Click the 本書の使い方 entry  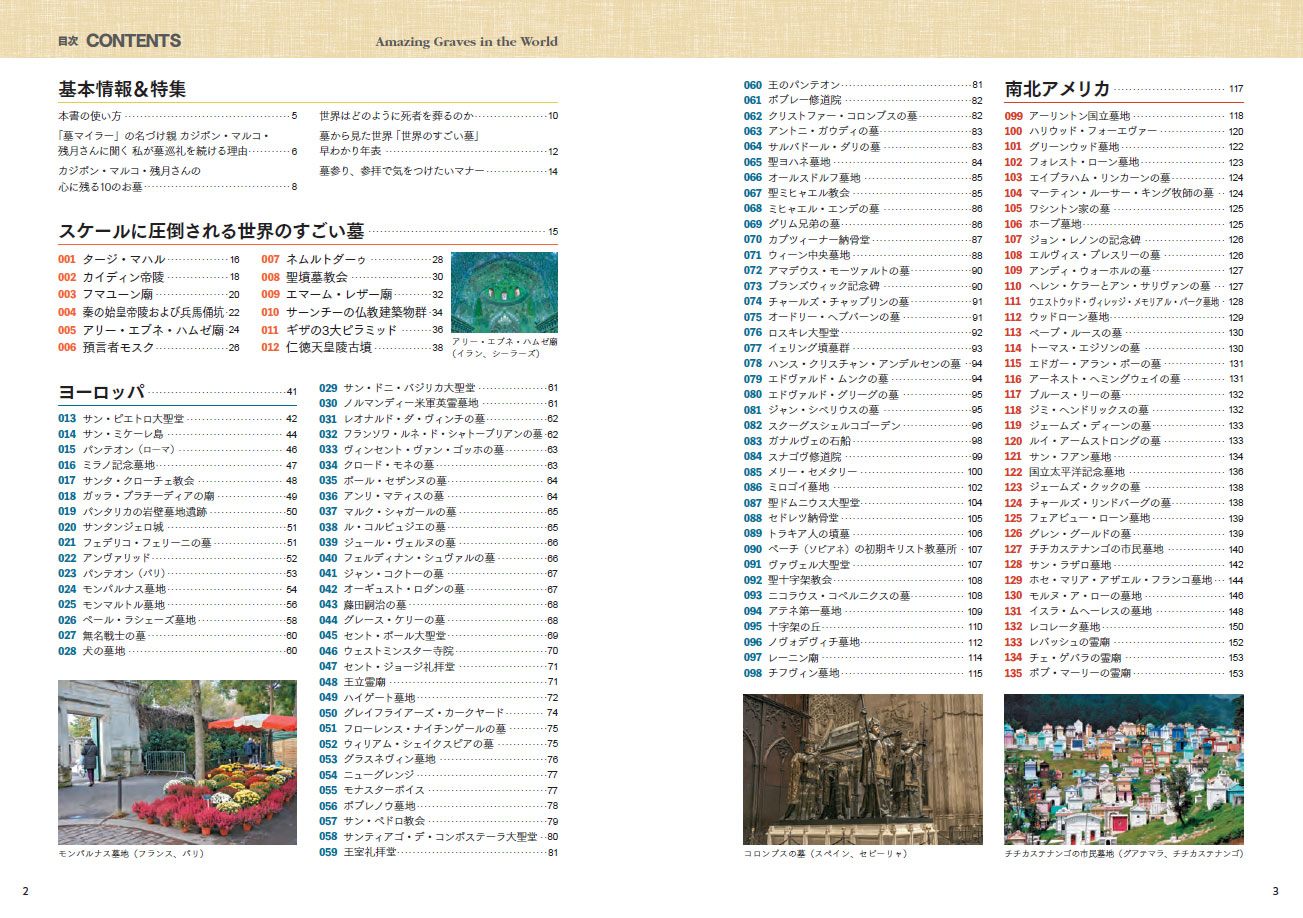(90, 116)
